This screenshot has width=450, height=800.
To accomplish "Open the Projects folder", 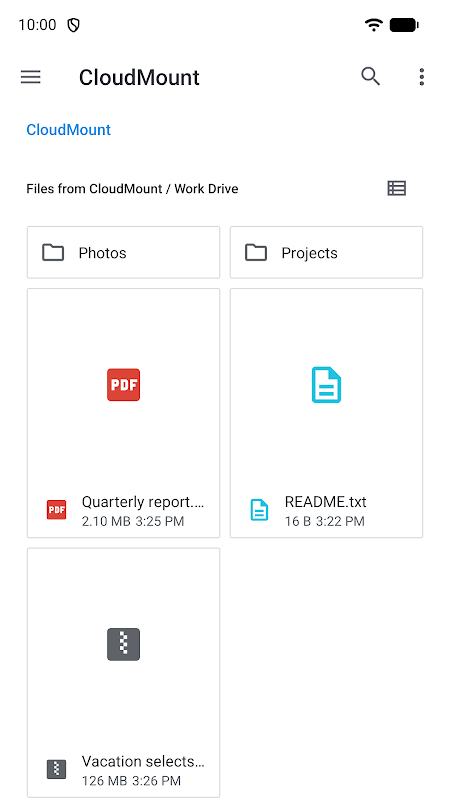I will point(327,253).
